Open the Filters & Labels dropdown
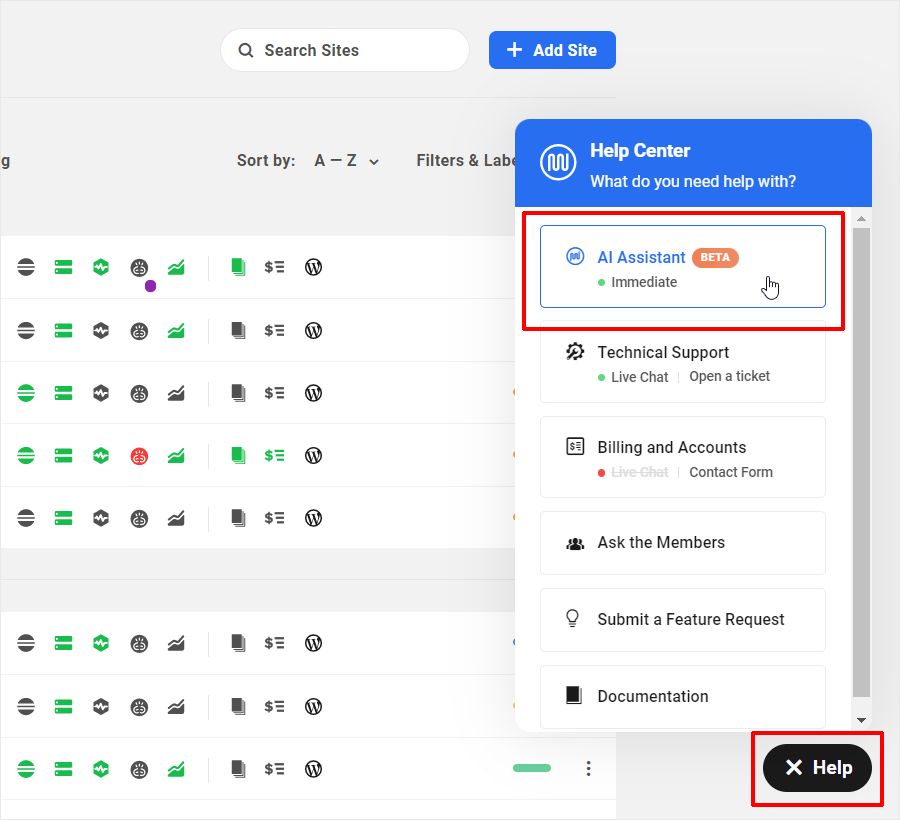Screen dimensions: 900x820 [x=466, y=161]
